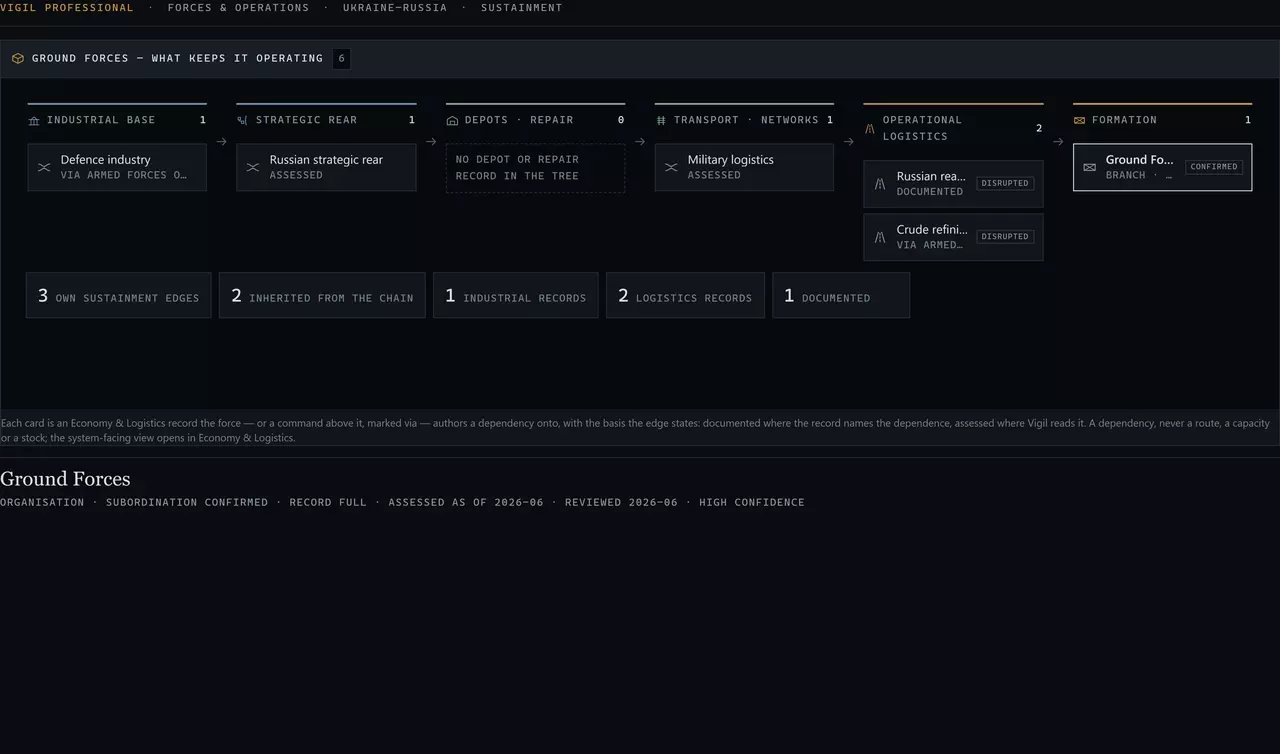1280x754 pixels.
Task: Open the Russian strategic rear record title
Action: [326, 160]
